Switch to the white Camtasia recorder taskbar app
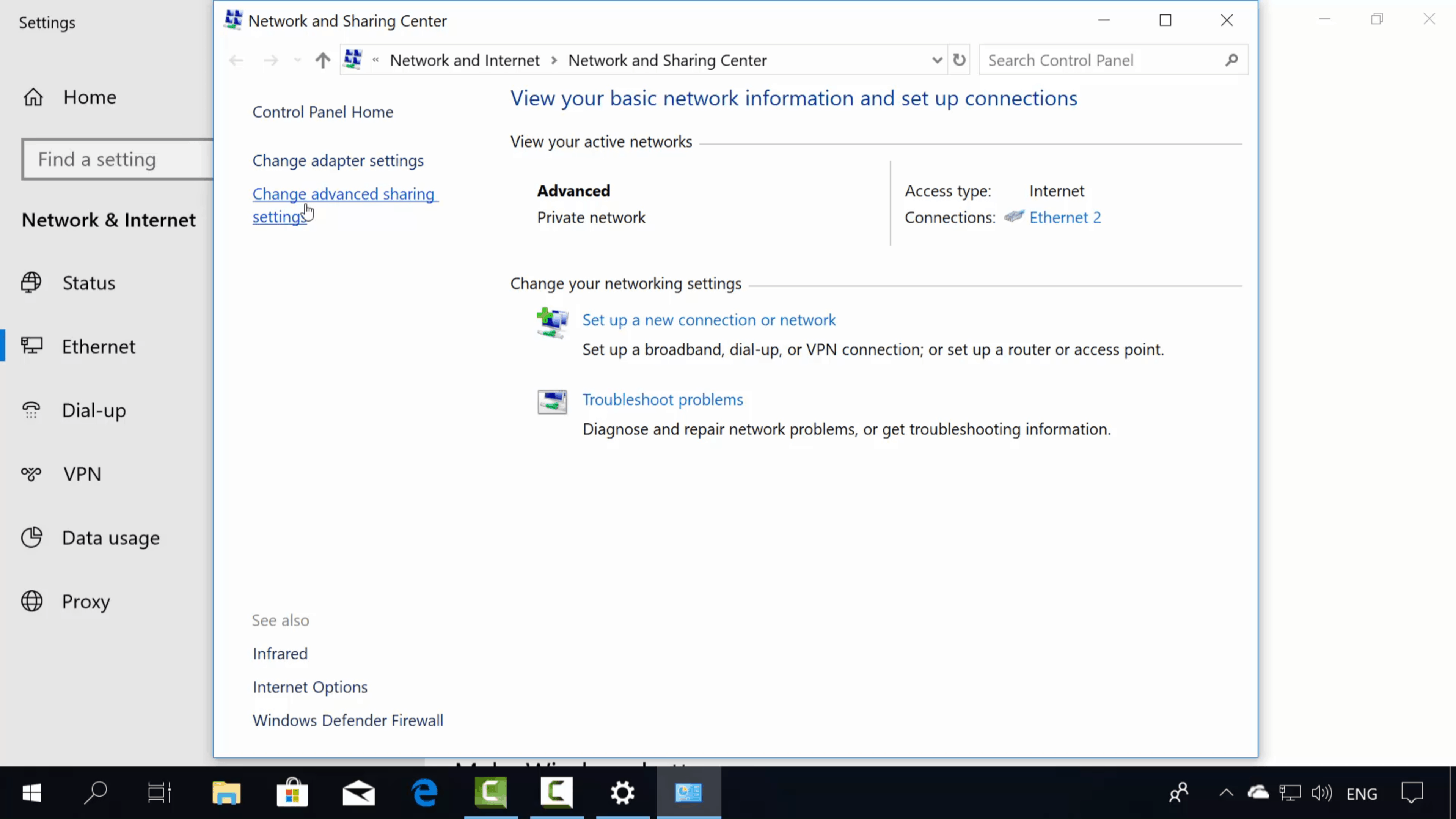 [x=557, y=793]
